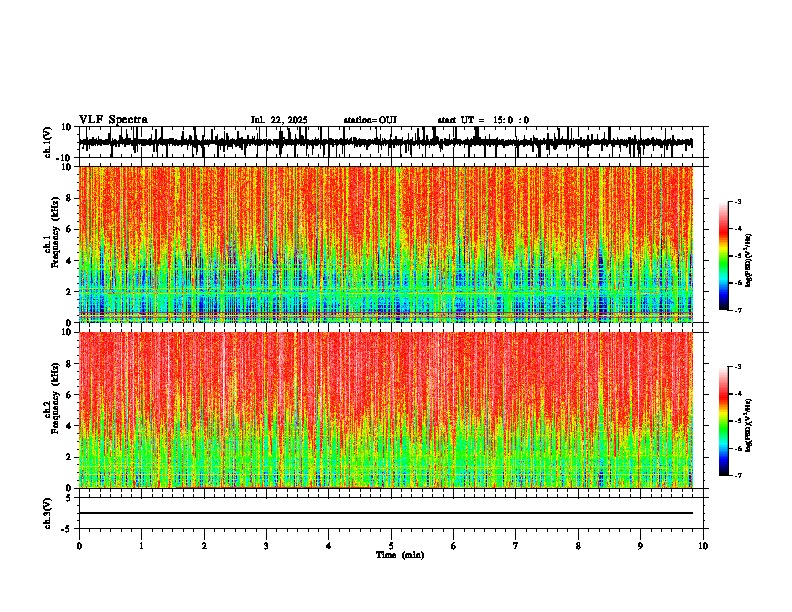Image resolution: width=792 pixels, height=612 pixels.
Task: Click the "4" kHz tick of ch.1 spectrogram
Action: click(x=69, y=261)
